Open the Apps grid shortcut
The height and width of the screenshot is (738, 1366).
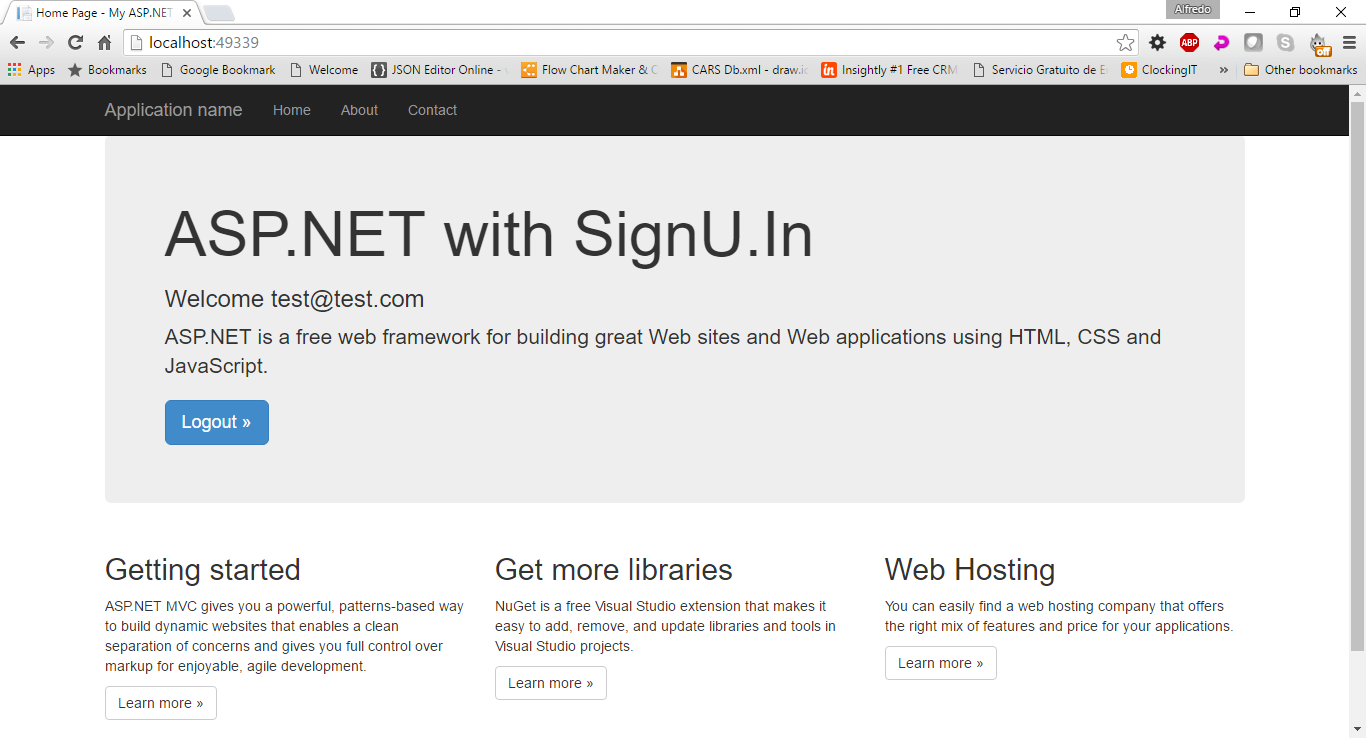point(31,70)
